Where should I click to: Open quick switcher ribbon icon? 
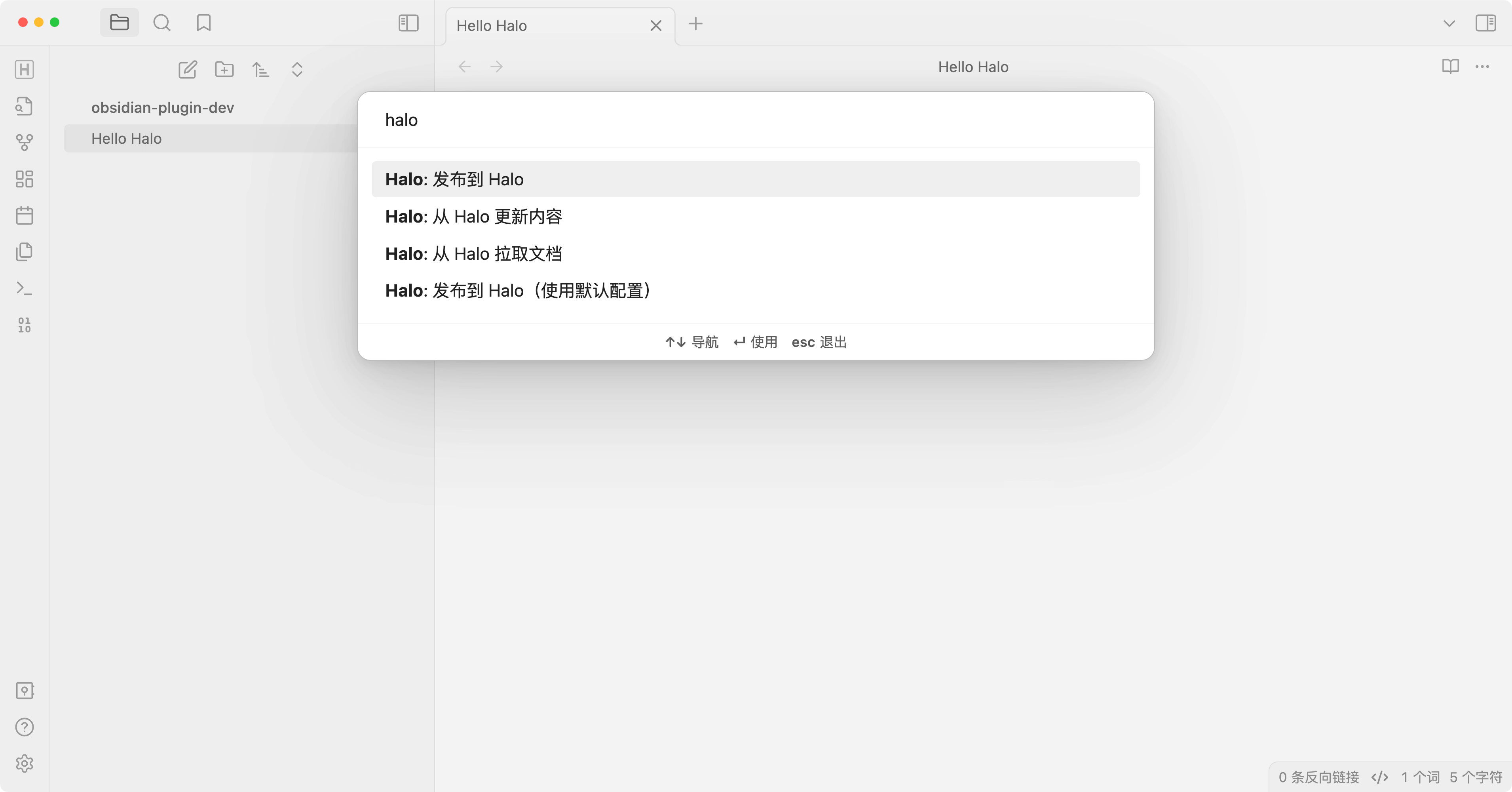(x=24, y=106)
